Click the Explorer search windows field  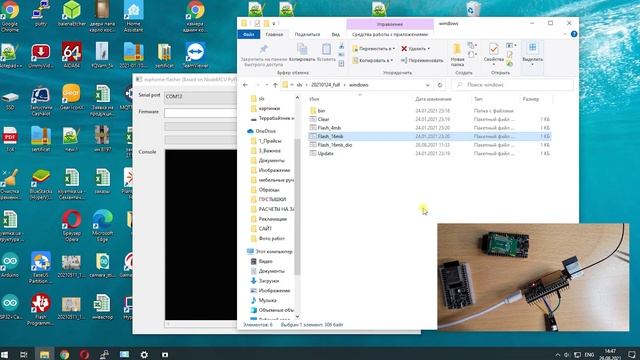point(512,85)
